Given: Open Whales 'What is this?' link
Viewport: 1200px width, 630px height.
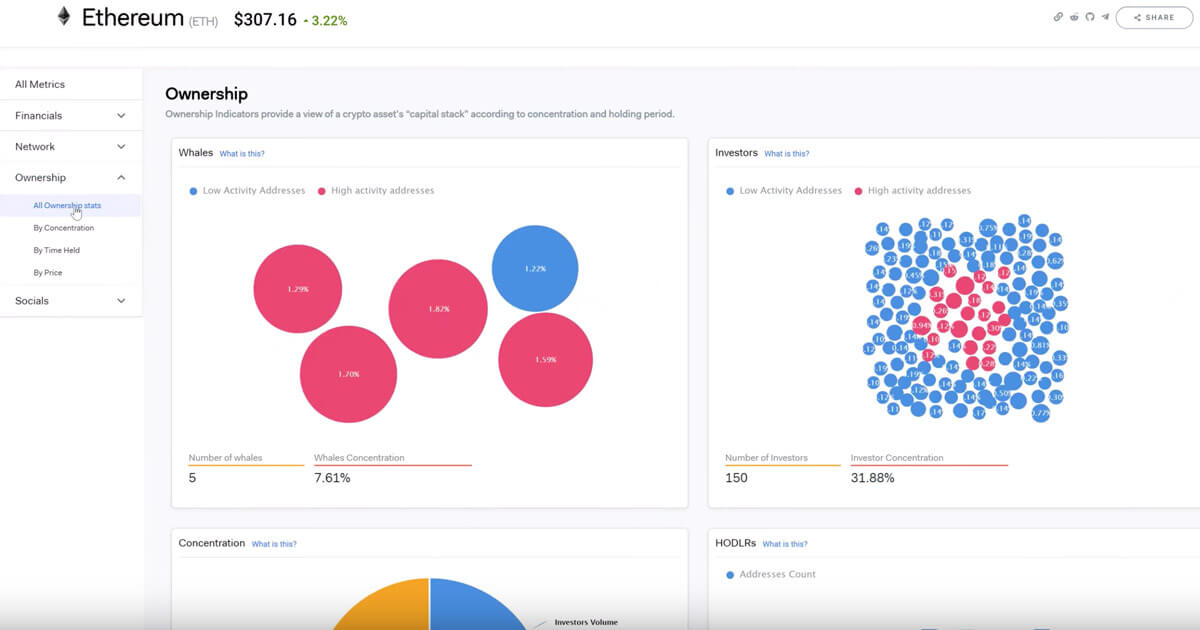Looking at the screenshot, I should click(242, 154).
